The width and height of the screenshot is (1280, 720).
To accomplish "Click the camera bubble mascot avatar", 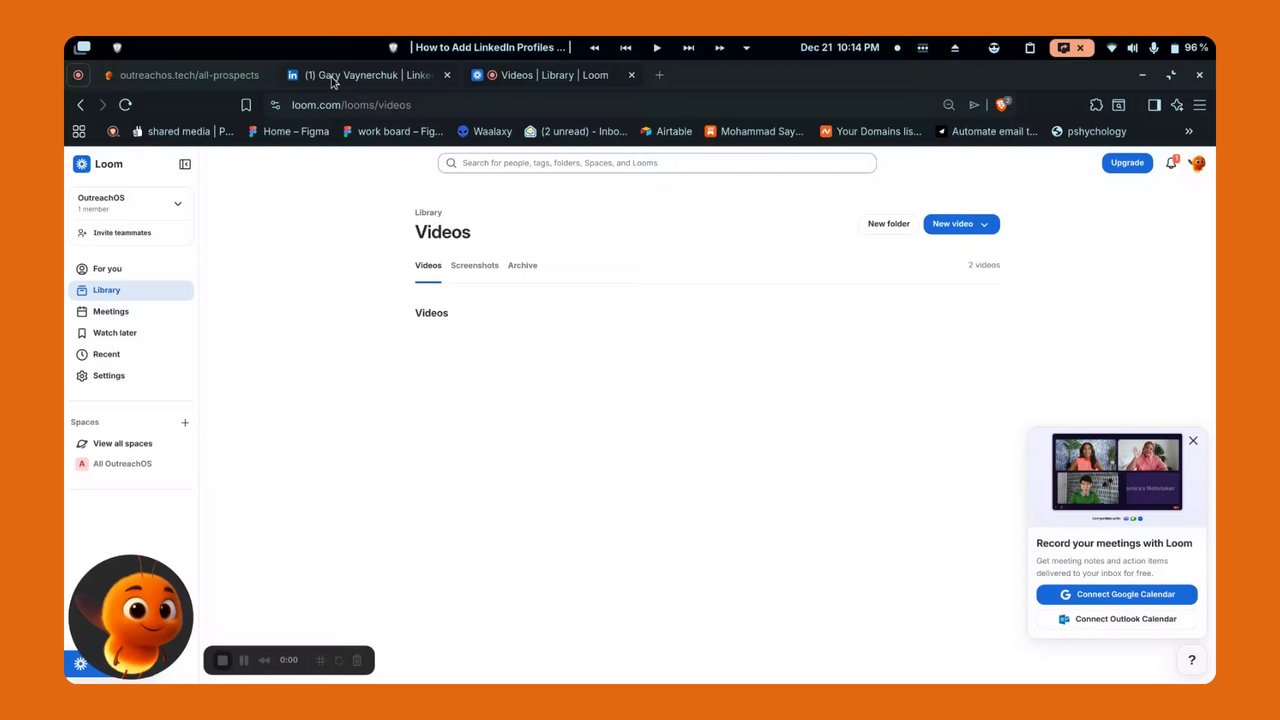I will point(131,616).
